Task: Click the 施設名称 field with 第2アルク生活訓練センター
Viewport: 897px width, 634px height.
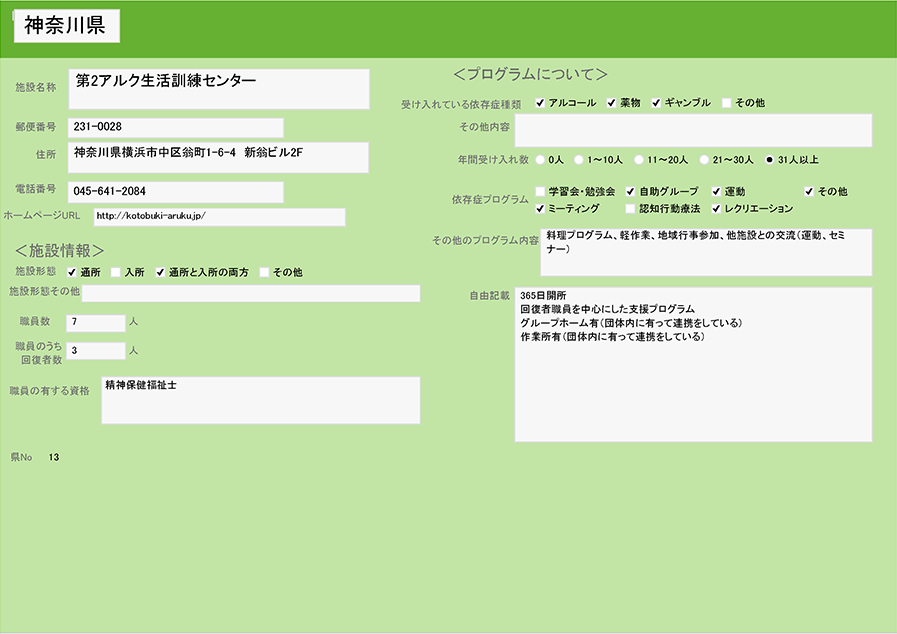Action: [x=219, y=88]
